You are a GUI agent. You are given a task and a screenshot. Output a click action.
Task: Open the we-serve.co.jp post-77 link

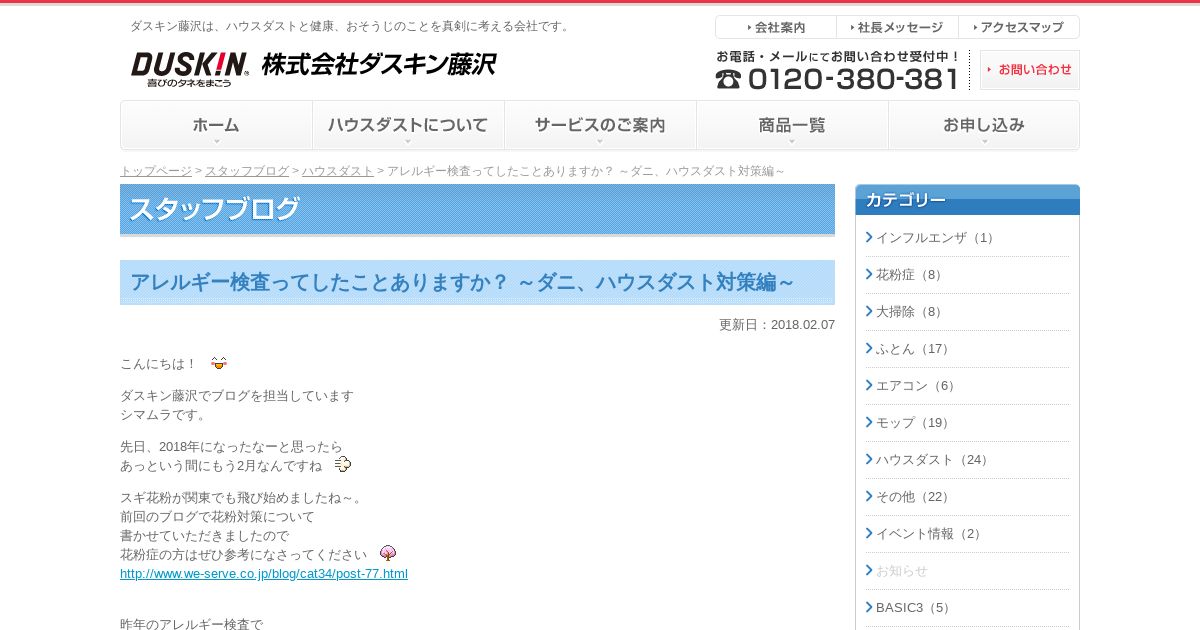264,573
